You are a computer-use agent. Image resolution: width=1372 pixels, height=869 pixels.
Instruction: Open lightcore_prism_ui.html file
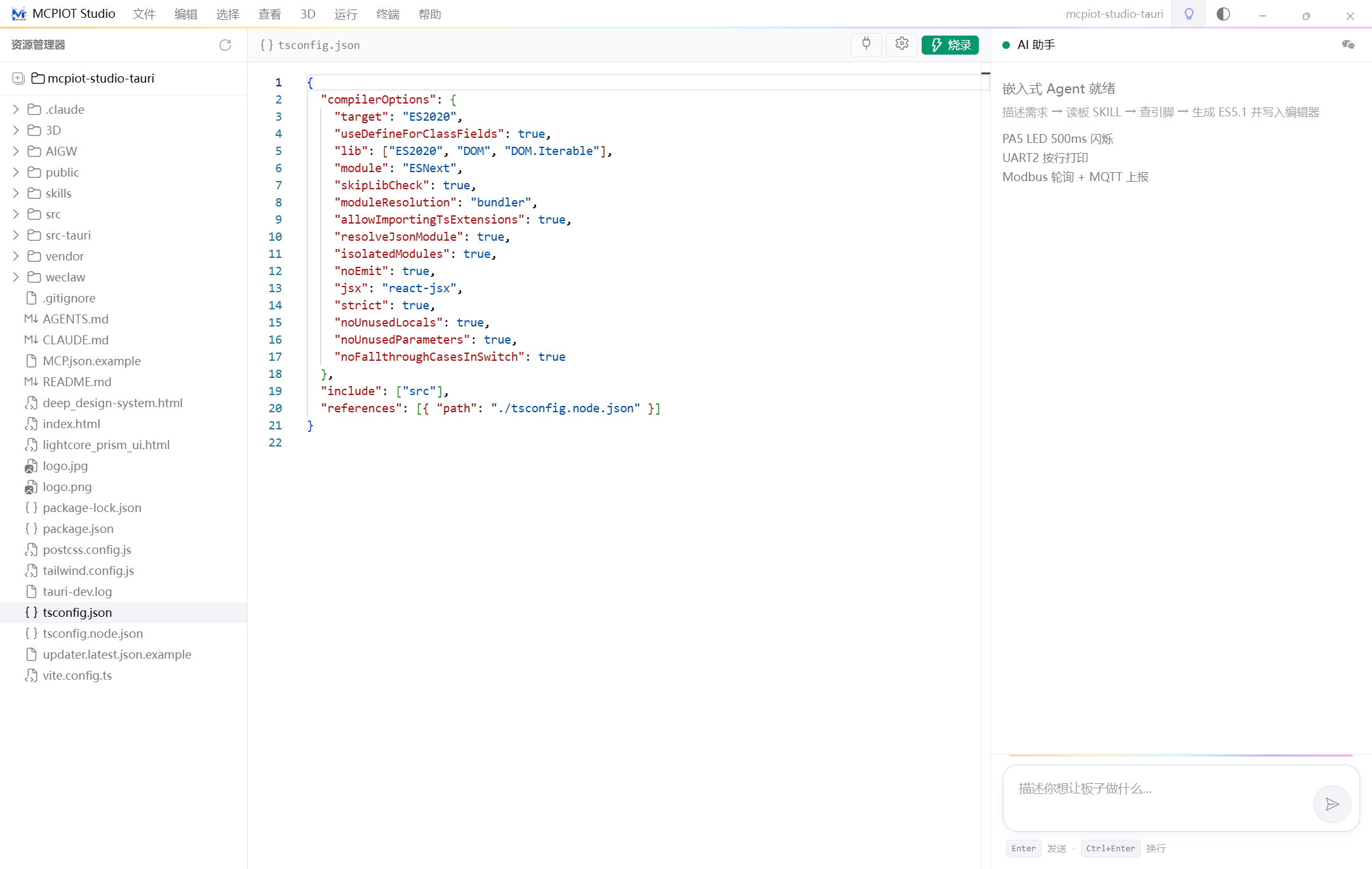[106, 445]
